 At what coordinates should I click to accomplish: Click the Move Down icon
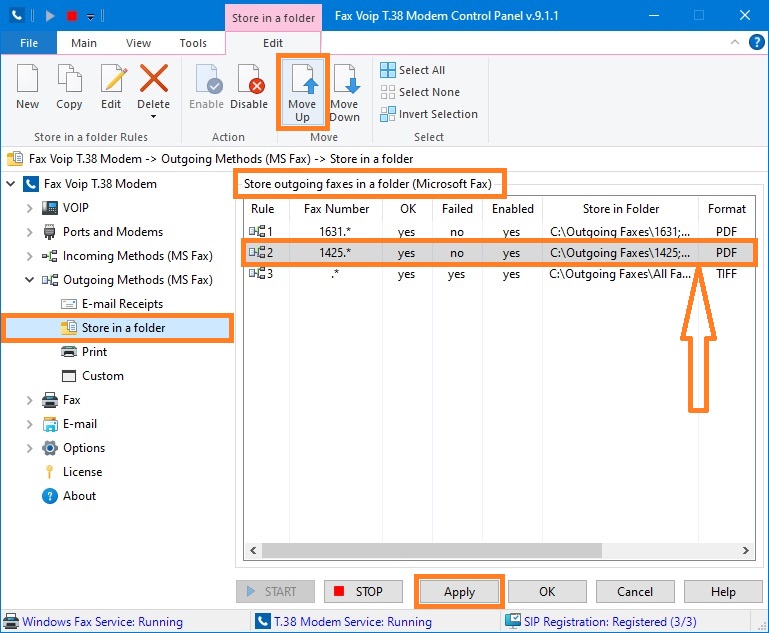346,78
